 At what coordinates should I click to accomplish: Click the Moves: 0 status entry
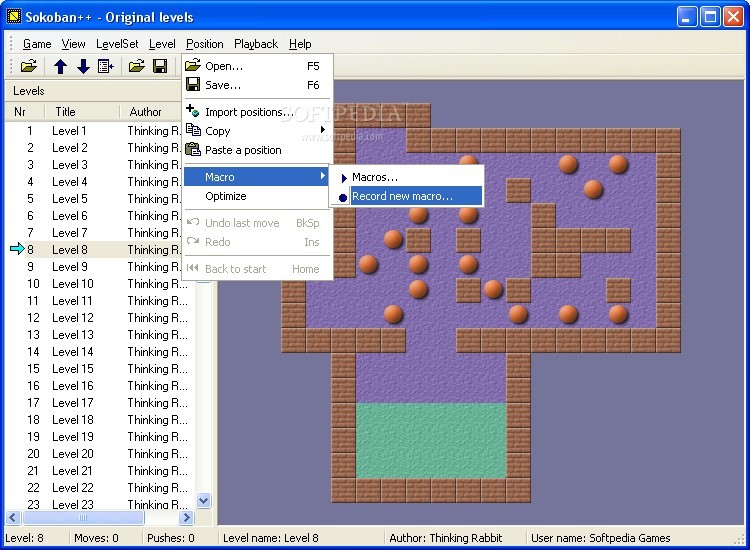click(x=96, y=538)
